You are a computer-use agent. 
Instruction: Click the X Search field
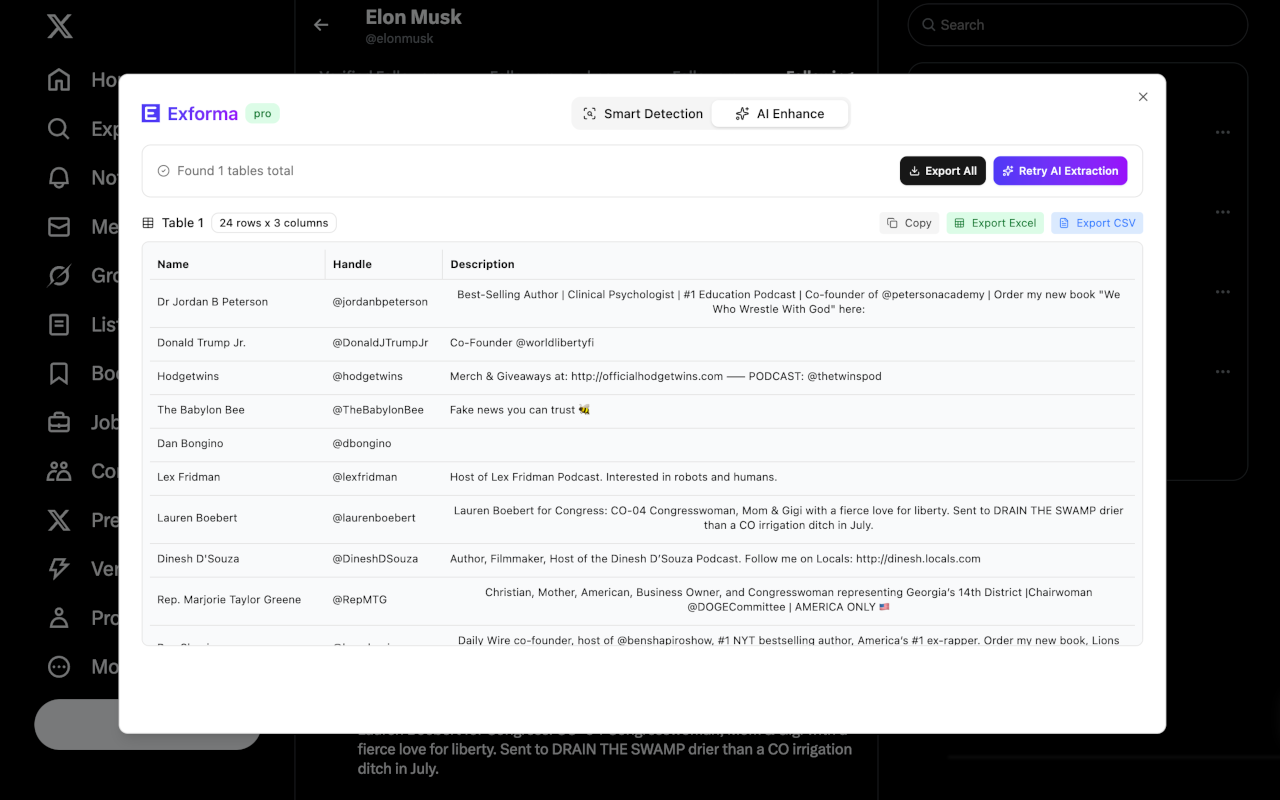pos(1077,25)
